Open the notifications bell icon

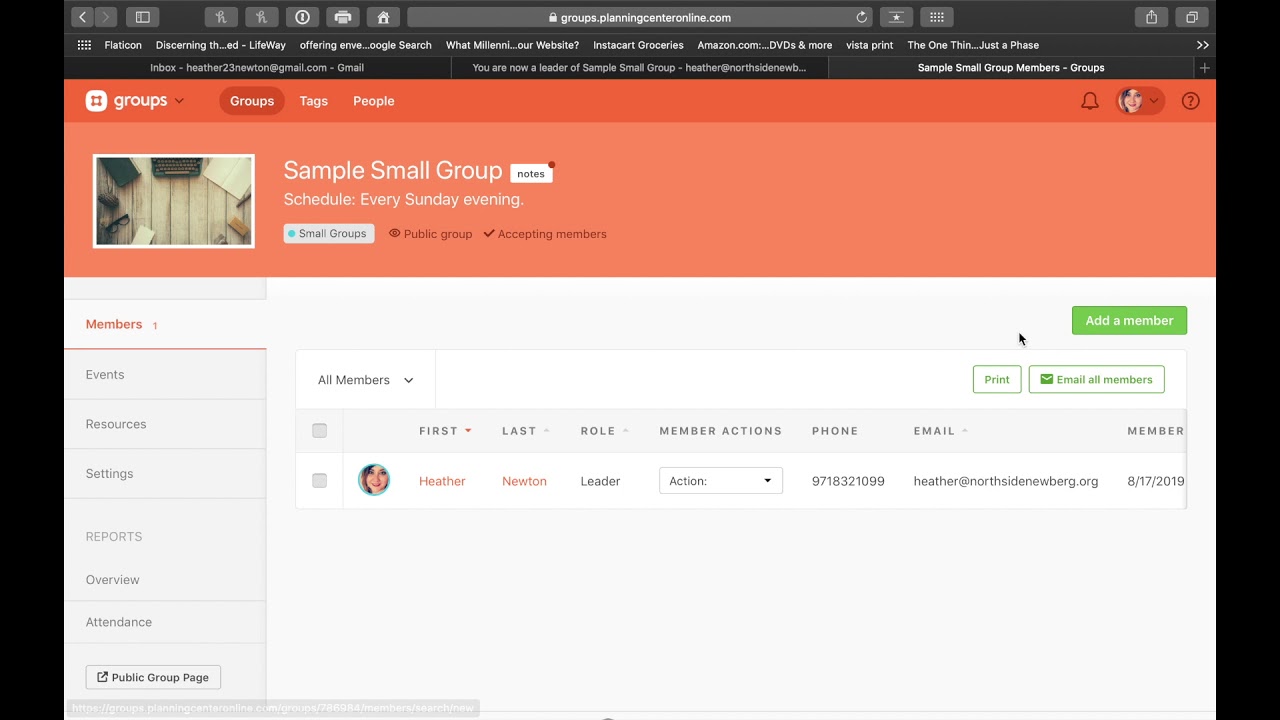pyautogui.click(x=1090, y=101)
